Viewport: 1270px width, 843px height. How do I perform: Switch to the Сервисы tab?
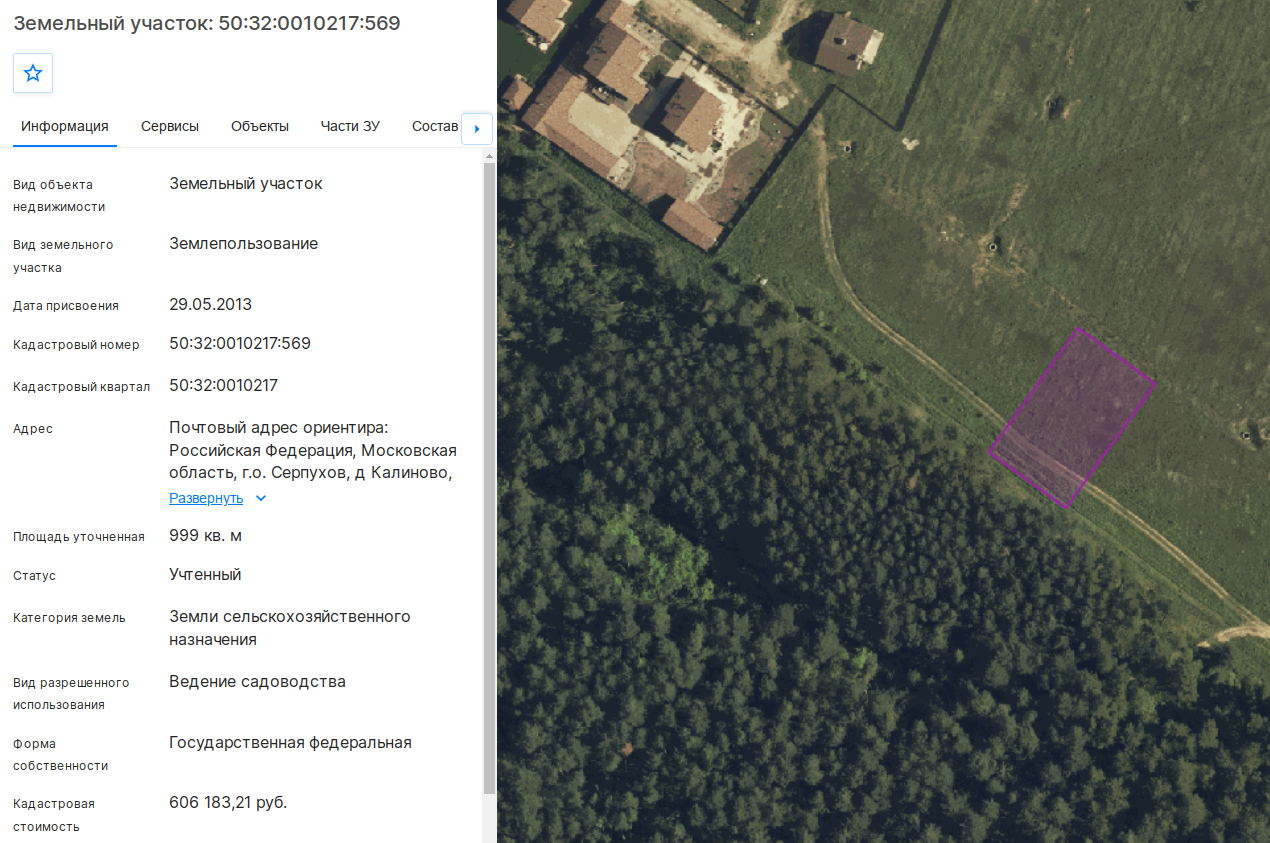(170, 126)
